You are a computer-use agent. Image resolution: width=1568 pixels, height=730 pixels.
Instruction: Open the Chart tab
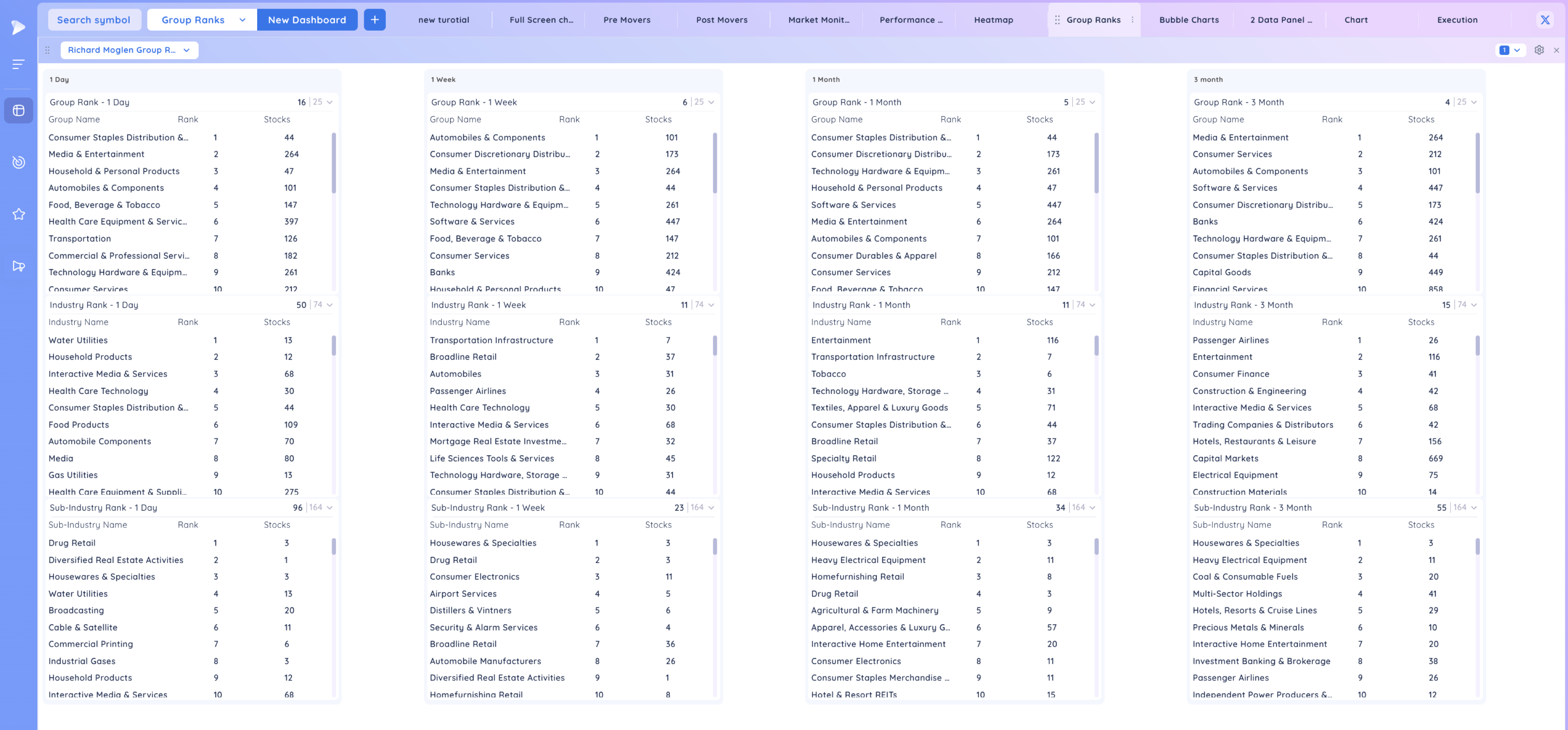(x=1356, y=20)
